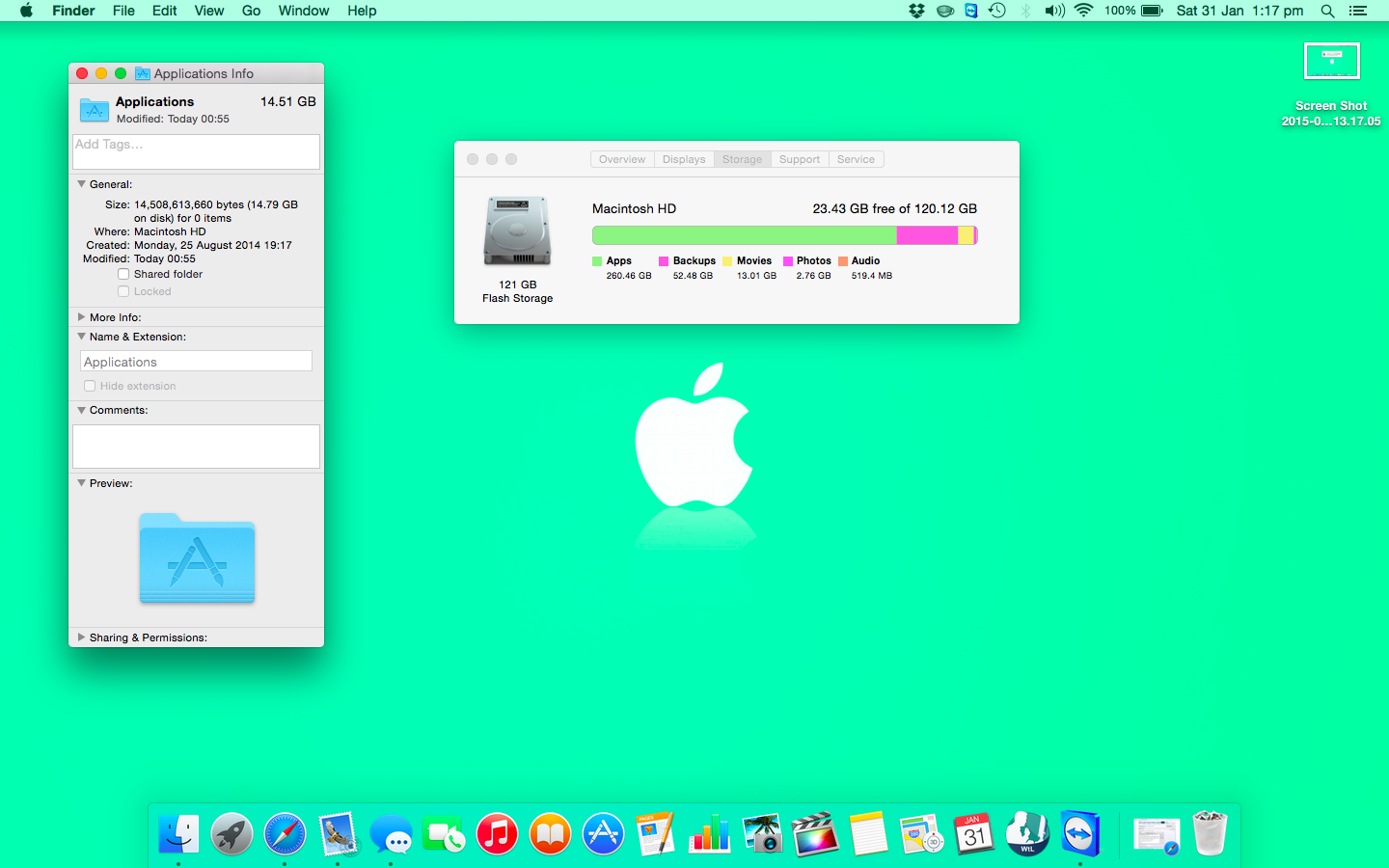Expand the More Info section
The width and height of the screenshot is (1389, 868).
[x=81, y=316]
